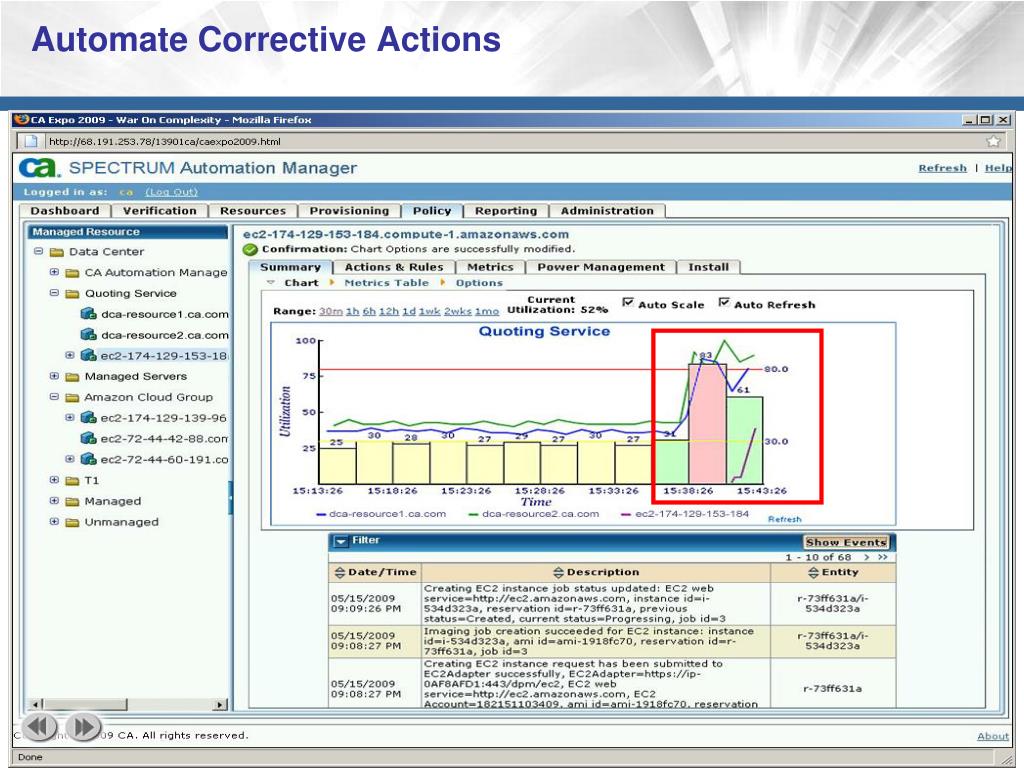Click the bookmark star in address bar
Screen dimensions: 1024x768
click(x=993, y=141)
